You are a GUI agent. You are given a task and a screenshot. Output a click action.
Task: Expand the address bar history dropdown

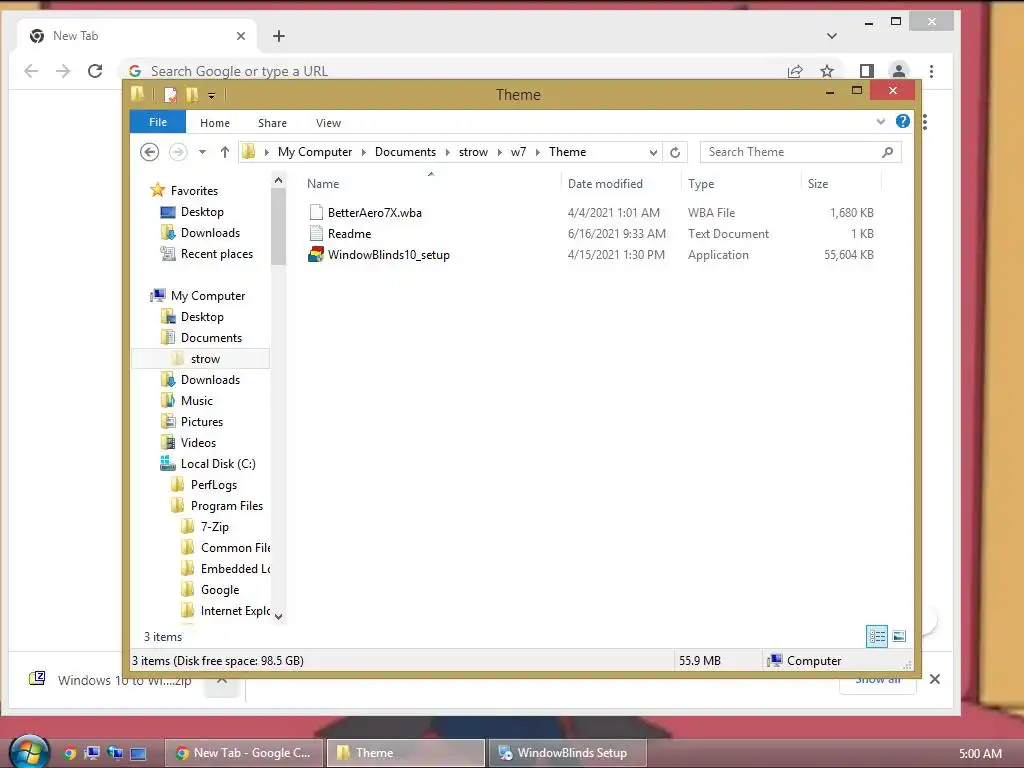click(653, 152)
